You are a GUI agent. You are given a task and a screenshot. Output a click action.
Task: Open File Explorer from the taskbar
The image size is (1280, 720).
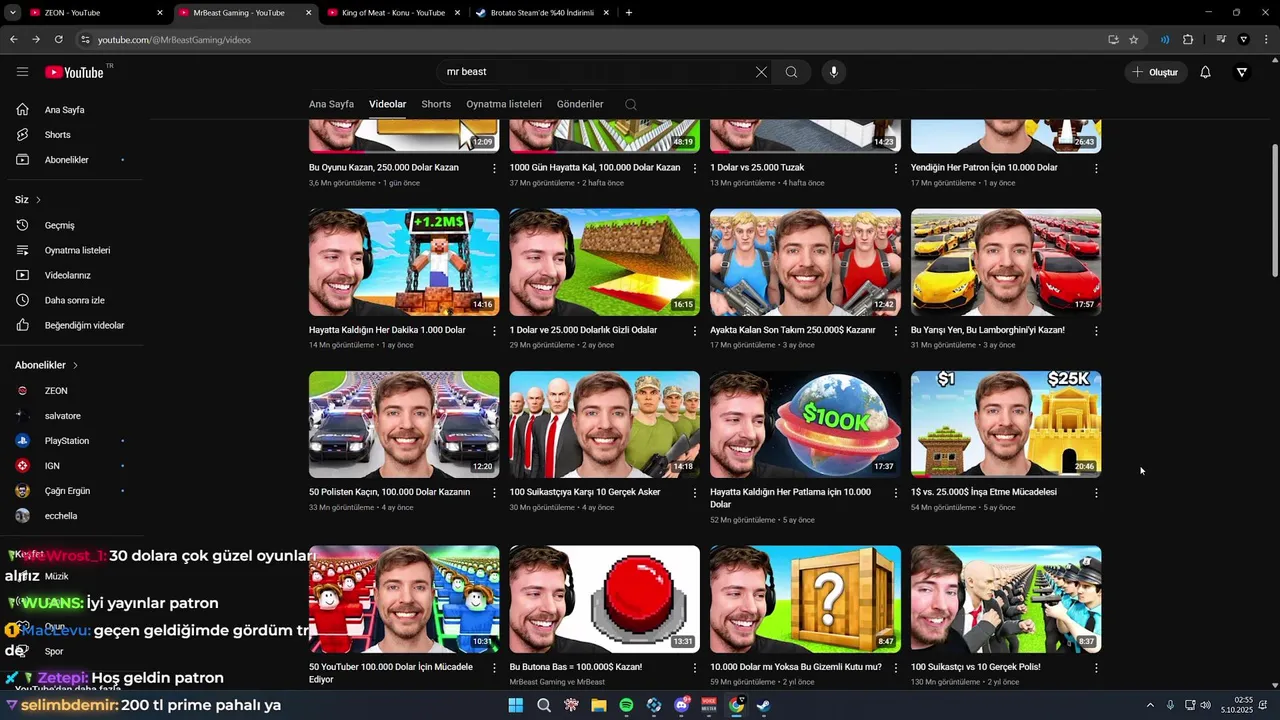tap(599, 705)
